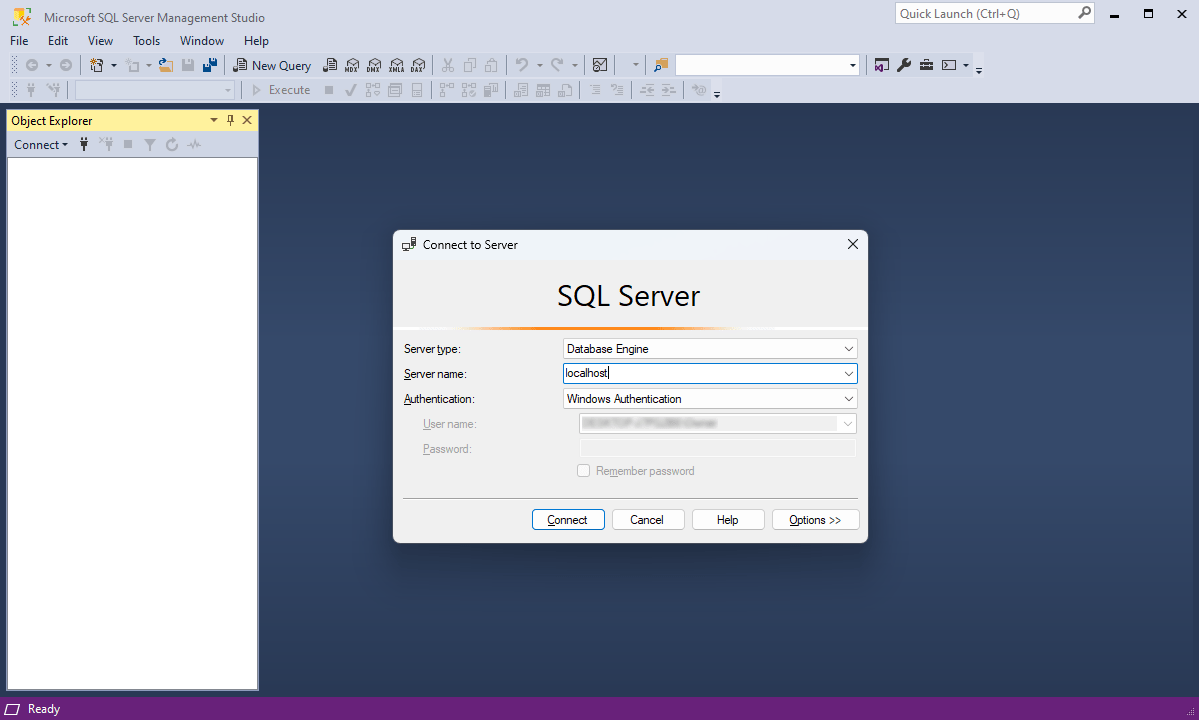The height and width of the screenshot is (720, 1199).
Task: Expand the Server type dropdown
Action: pyautogui.click(x=848, y=349)
